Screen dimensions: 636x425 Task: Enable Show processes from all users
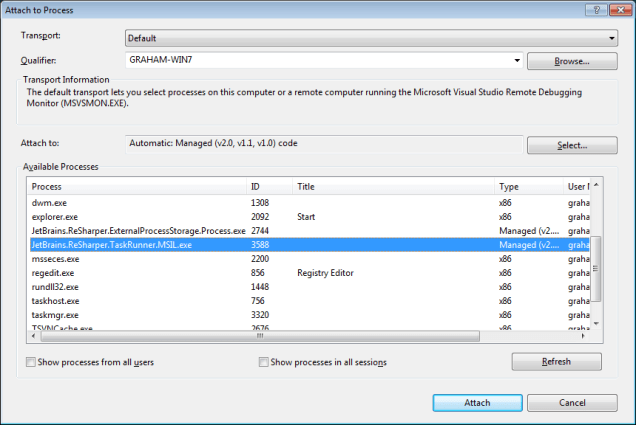tap(31, 362)
